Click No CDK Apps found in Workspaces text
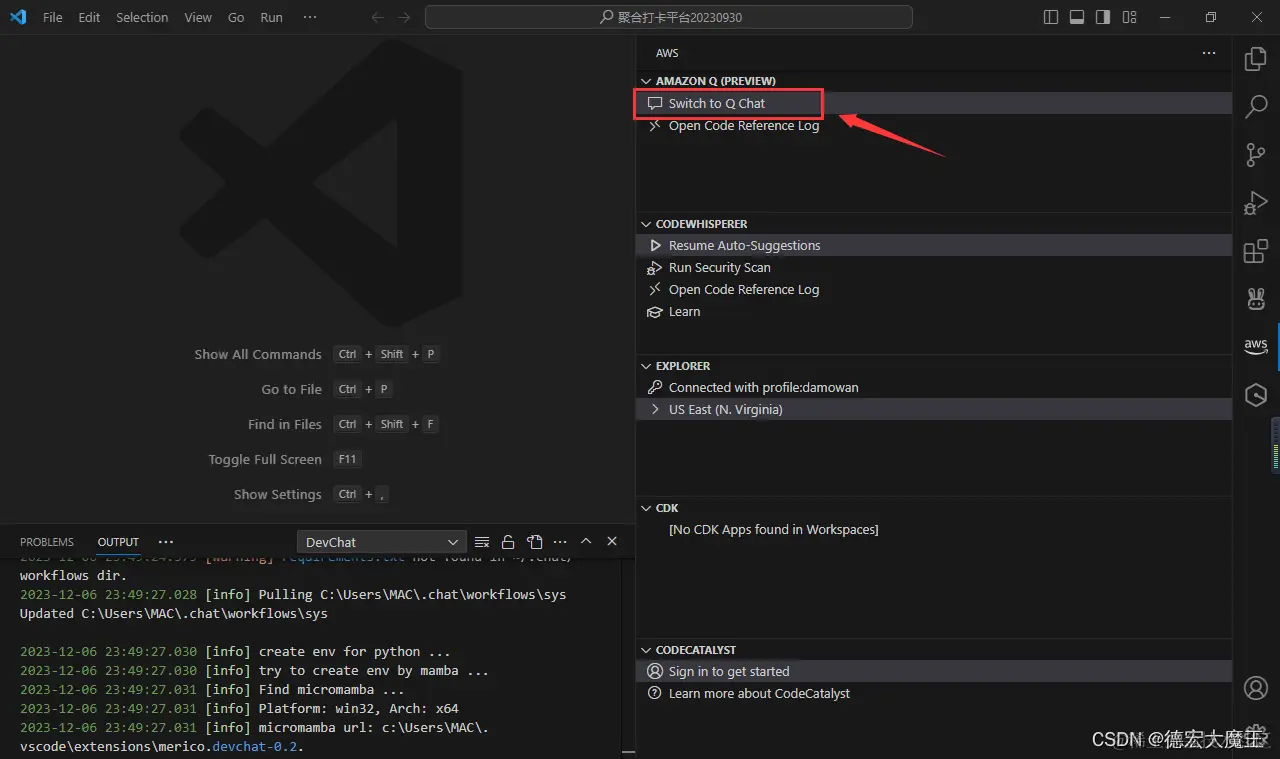Viewport: 1280px width, 759px height. click(x=774, y=529)
